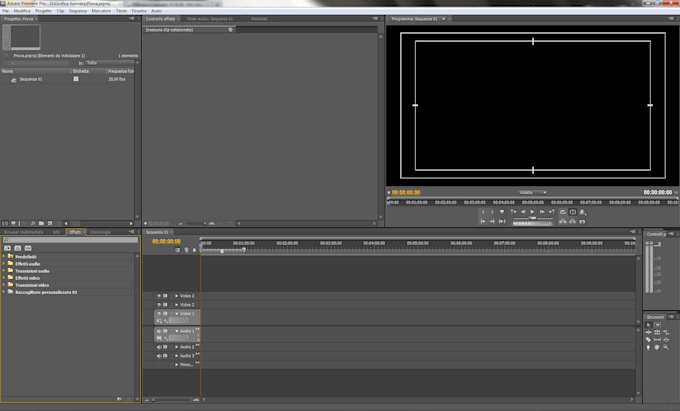Select Effetti video folder in Effects panel
Viewport: 680px width, 411px height.
tap(27, 278)
